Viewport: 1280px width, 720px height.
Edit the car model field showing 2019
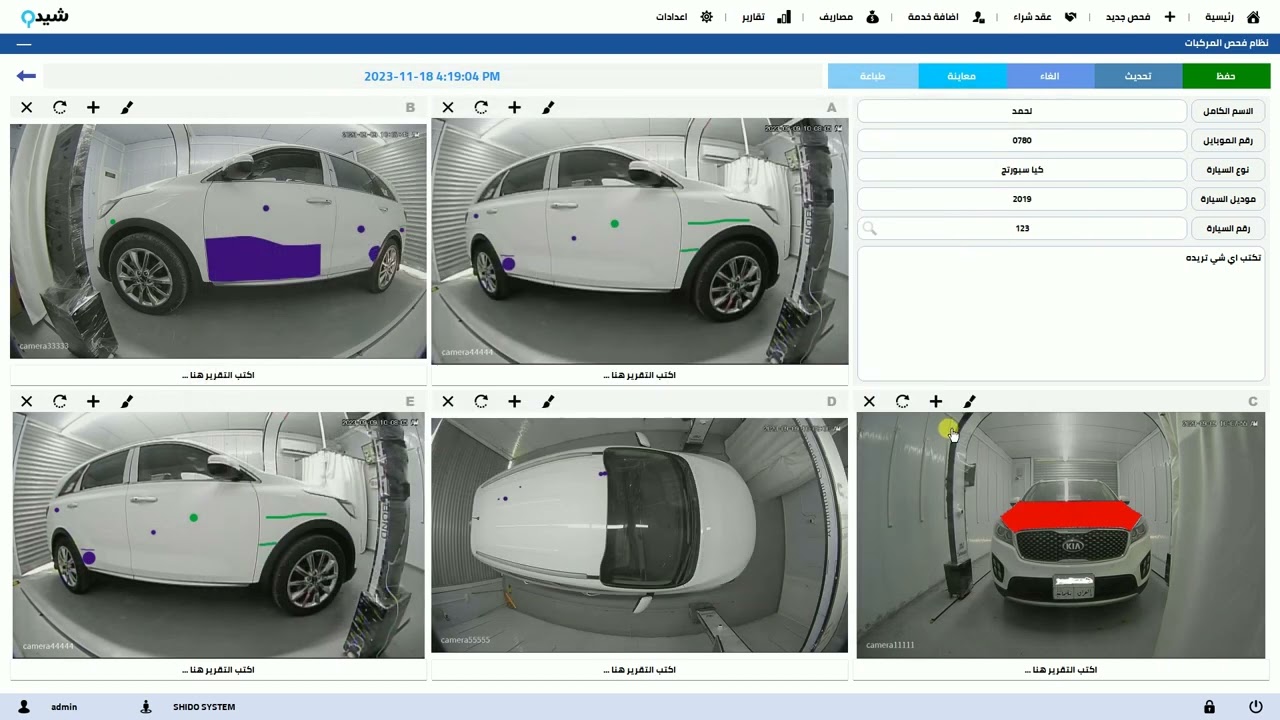1022,199
